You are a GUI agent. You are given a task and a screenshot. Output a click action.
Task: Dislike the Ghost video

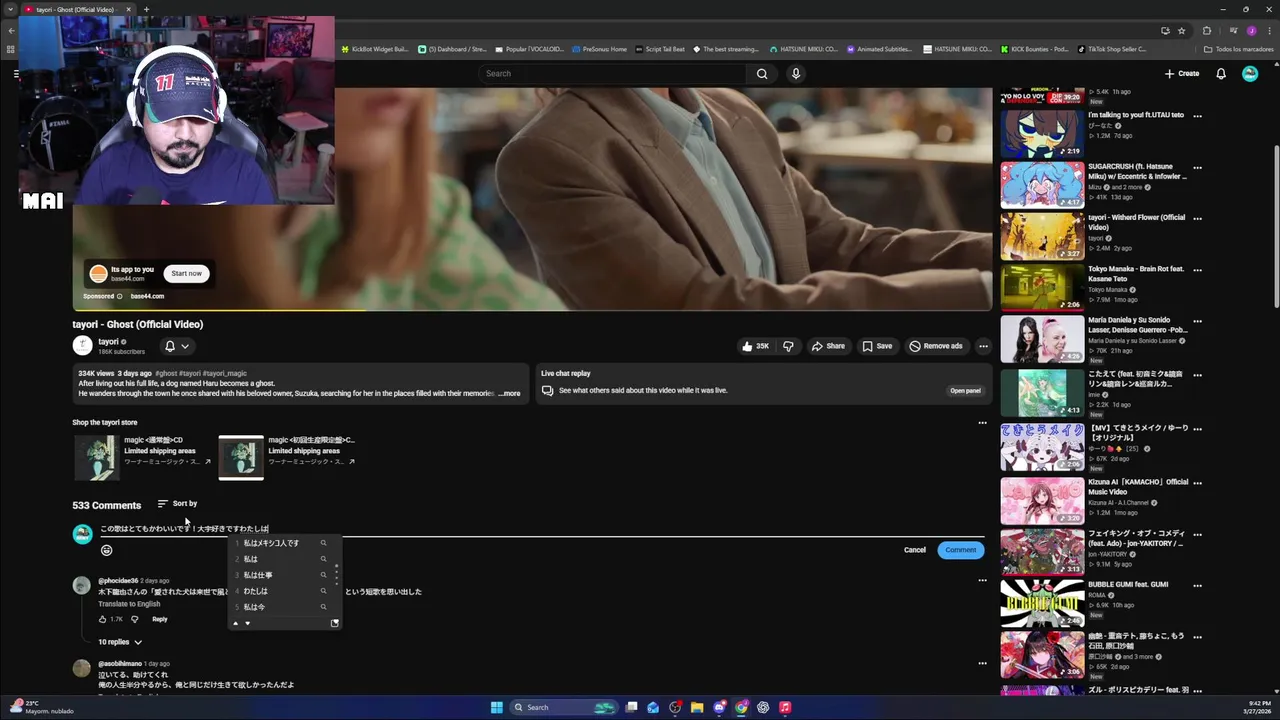[x=788, y=346]
